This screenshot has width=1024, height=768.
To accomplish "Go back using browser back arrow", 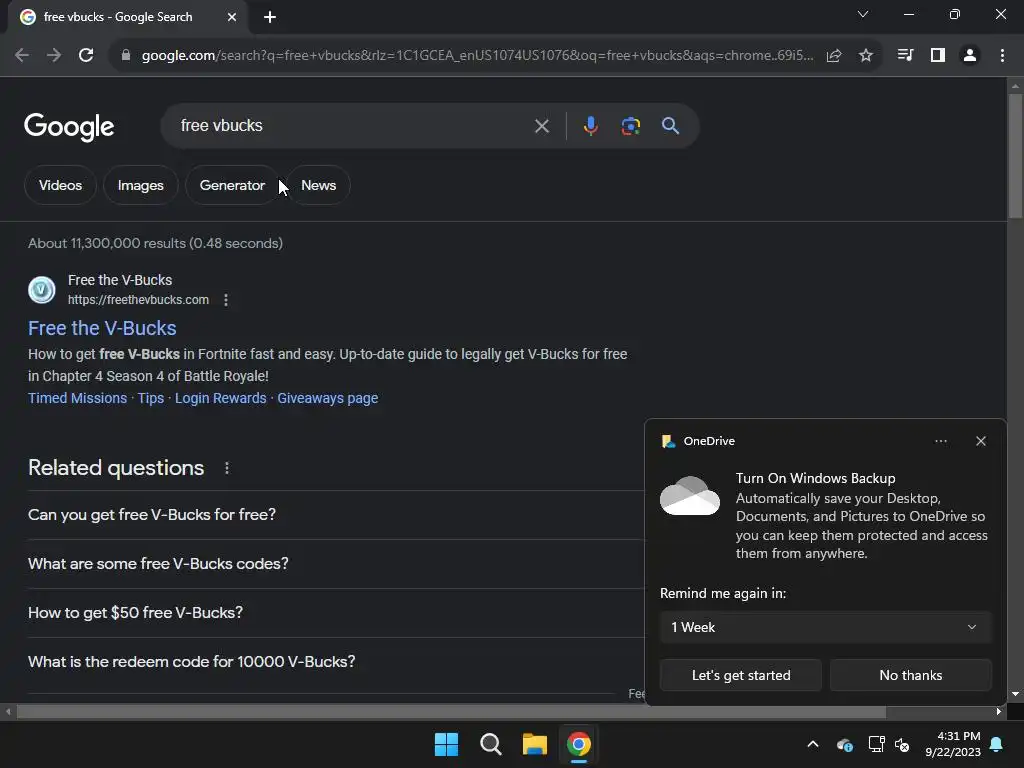I will [x=22, y=56].
